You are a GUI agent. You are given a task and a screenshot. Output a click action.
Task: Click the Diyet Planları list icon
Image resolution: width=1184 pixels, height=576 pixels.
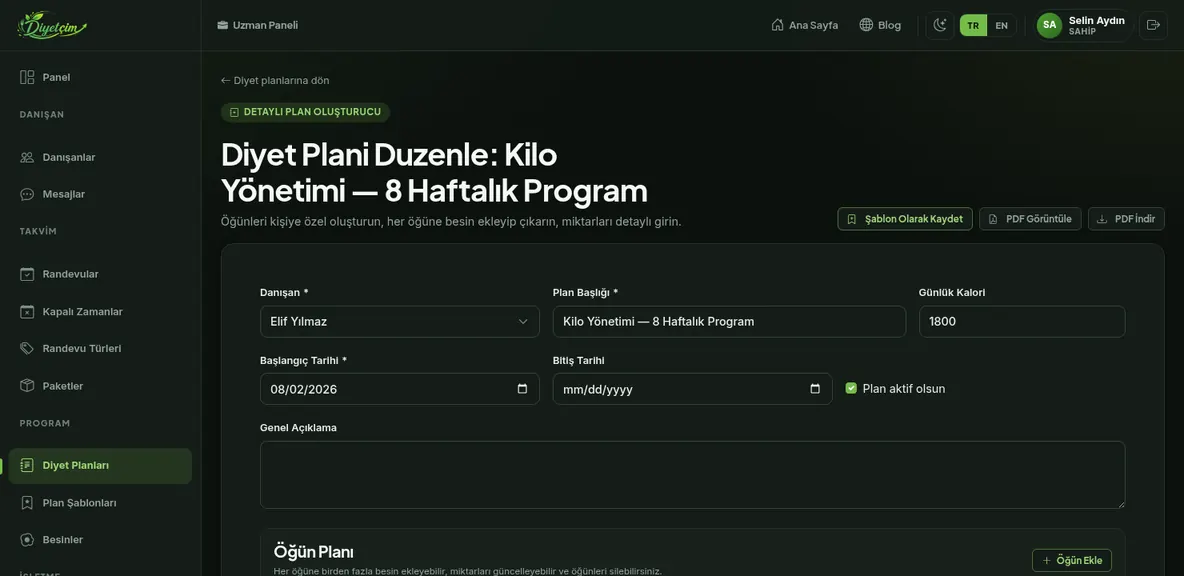point(27,465)
